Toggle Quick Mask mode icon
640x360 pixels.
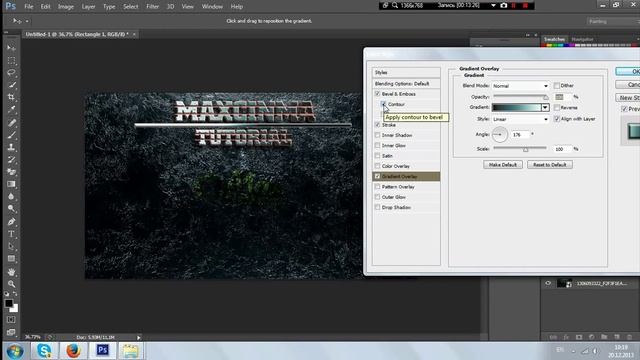coord(11,320)
